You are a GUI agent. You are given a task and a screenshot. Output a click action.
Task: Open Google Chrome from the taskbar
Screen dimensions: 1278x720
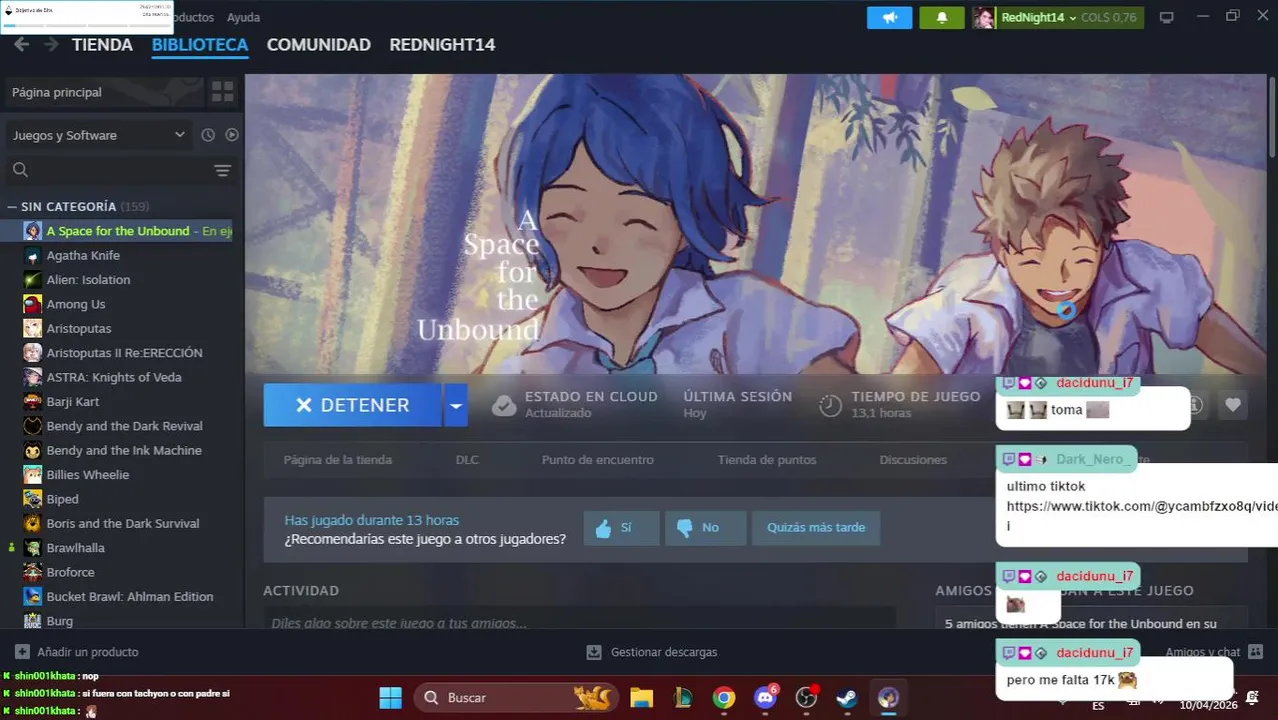point(724,697)
